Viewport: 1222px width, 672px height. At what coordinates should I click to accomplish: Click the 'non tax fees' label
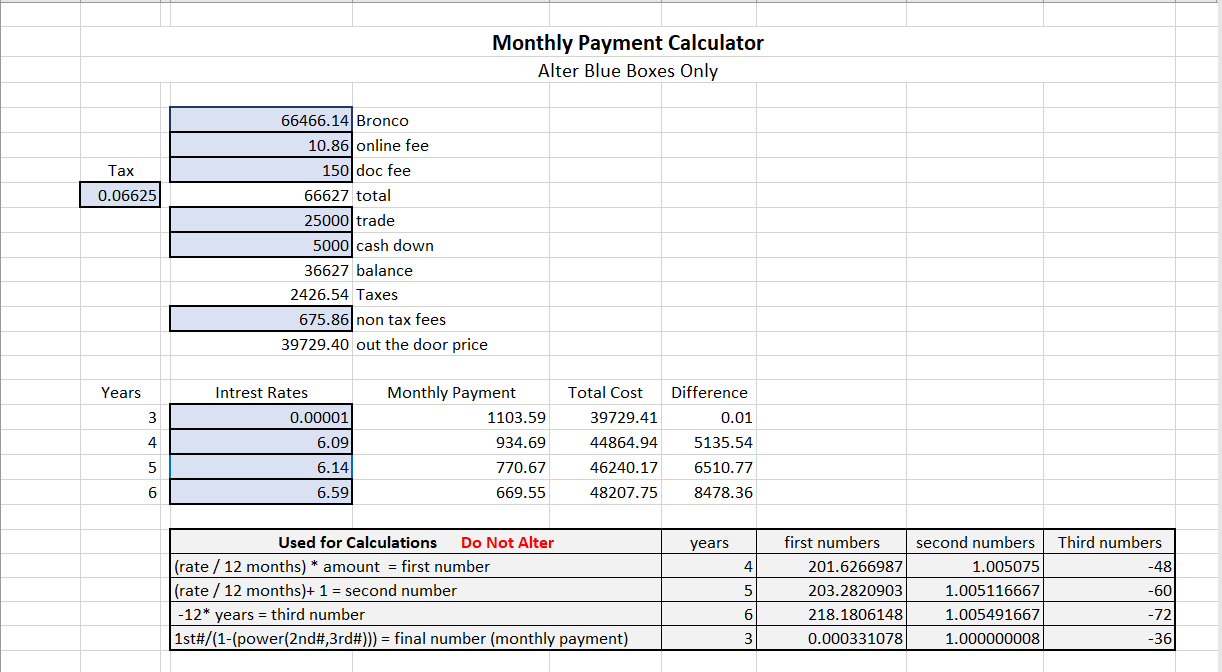point(401,320)
